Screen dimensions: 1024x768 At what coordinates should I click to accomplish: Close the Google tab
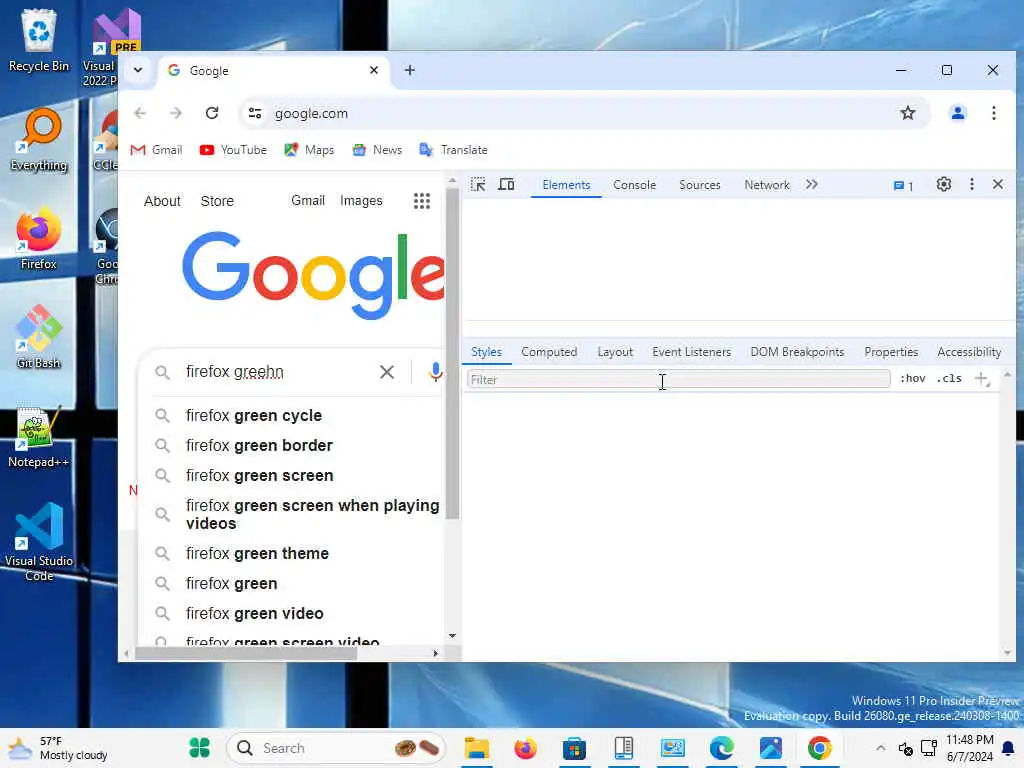click(x=374, y=70)
